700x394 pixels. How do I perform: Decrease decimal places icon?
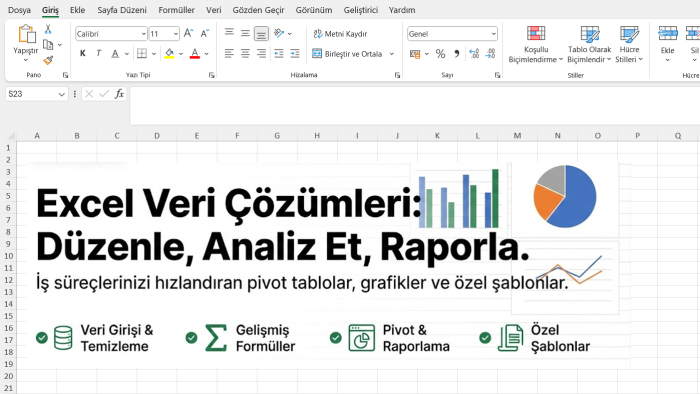490,54
